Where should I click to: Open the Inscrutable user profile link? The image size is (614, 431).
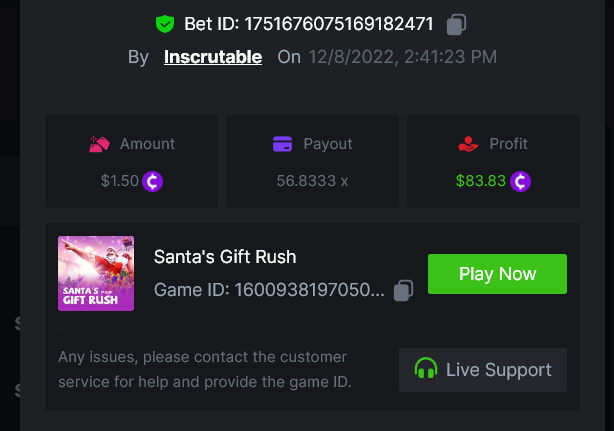coord(213,57)
